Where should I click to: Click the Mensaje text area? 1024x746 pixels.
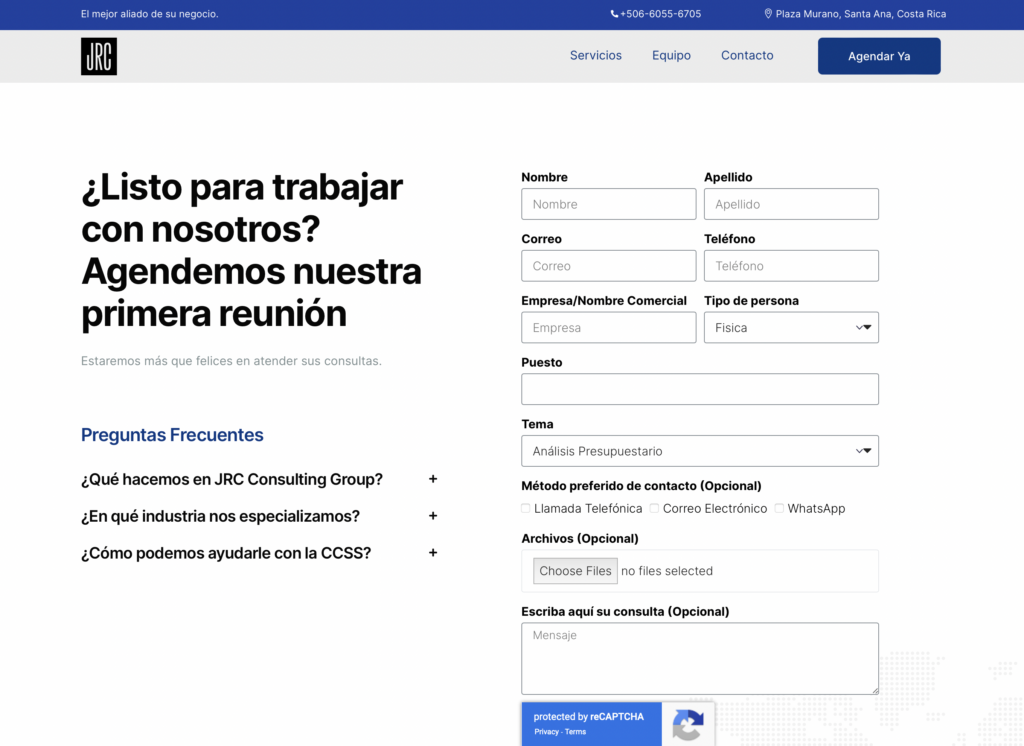[699, 658]
